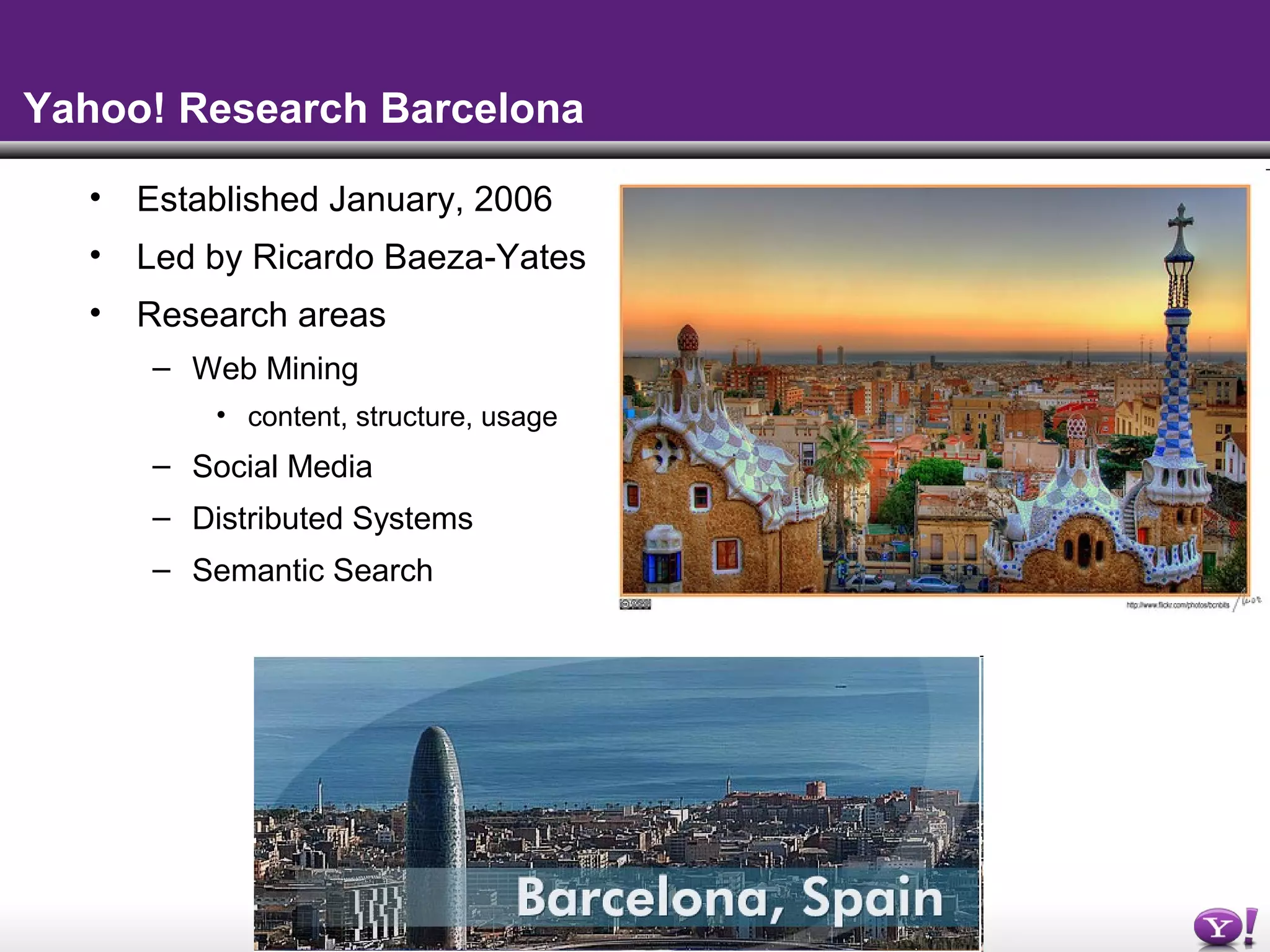Screen dimensions: 1270x952
Task: Click the text Established January, 2006
Action: click(x=344, y=200)
